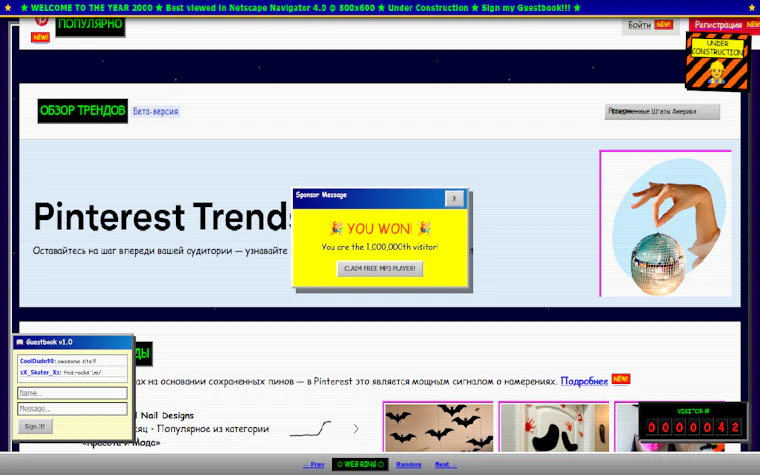760x475 pixels.
Task: Open a Random web ring site
Action: click(409, 464)
